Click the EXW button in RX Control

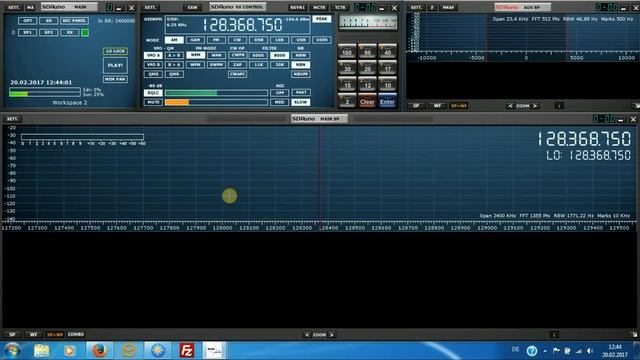tap(192, 7)
